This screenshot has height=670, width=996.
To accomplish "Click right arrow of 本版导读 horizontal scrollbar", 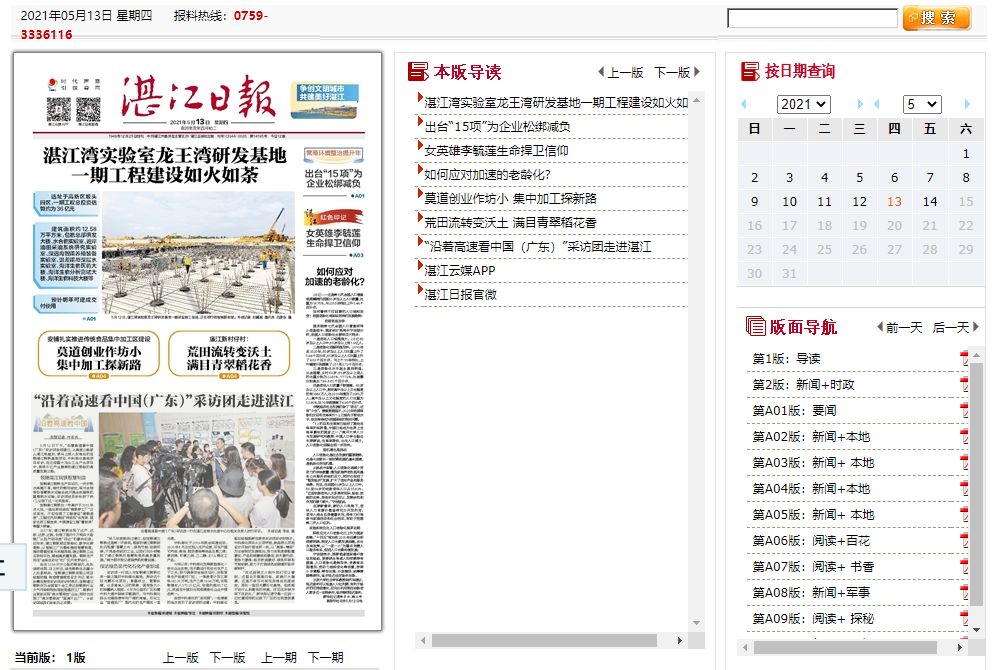I will (x=680, y=641).
